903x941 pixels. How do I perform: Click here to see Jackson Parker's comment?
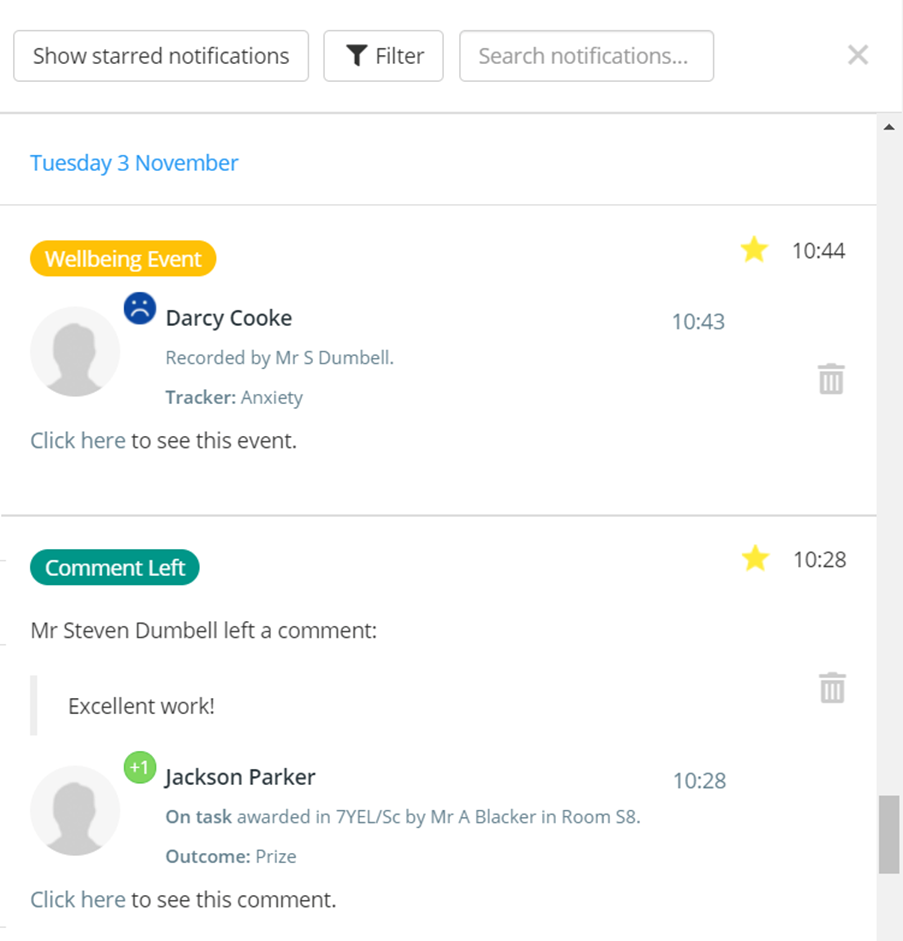click(x=77, y=899)
